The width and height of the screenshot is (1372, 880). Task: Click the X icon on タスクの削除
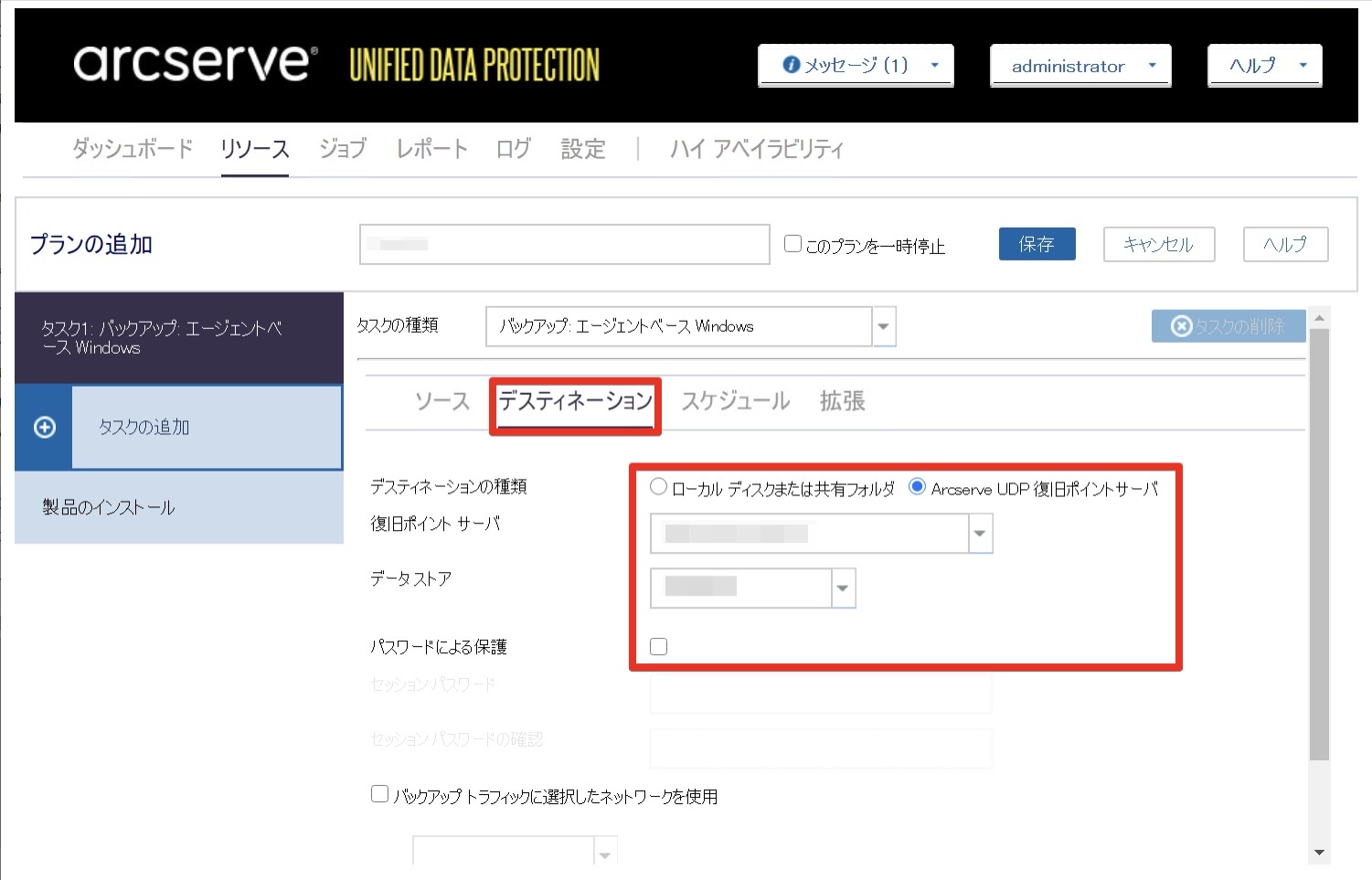tap(1182, 326)
